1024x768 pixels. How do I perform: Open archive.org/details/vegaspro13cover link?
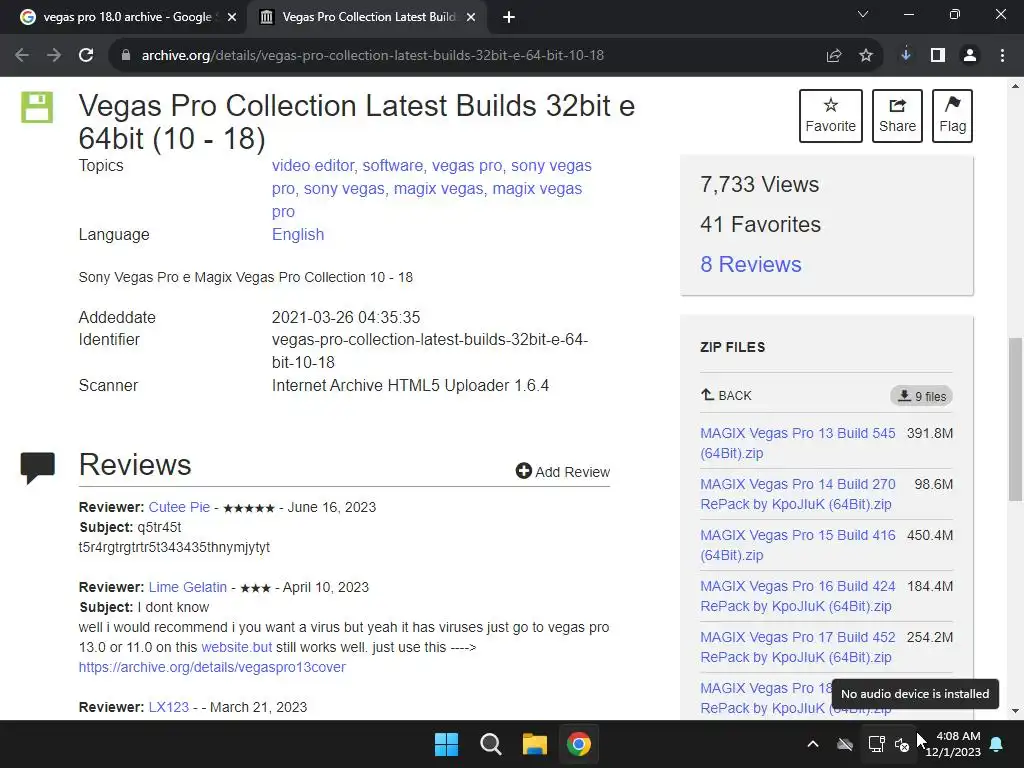click(212, 667)
